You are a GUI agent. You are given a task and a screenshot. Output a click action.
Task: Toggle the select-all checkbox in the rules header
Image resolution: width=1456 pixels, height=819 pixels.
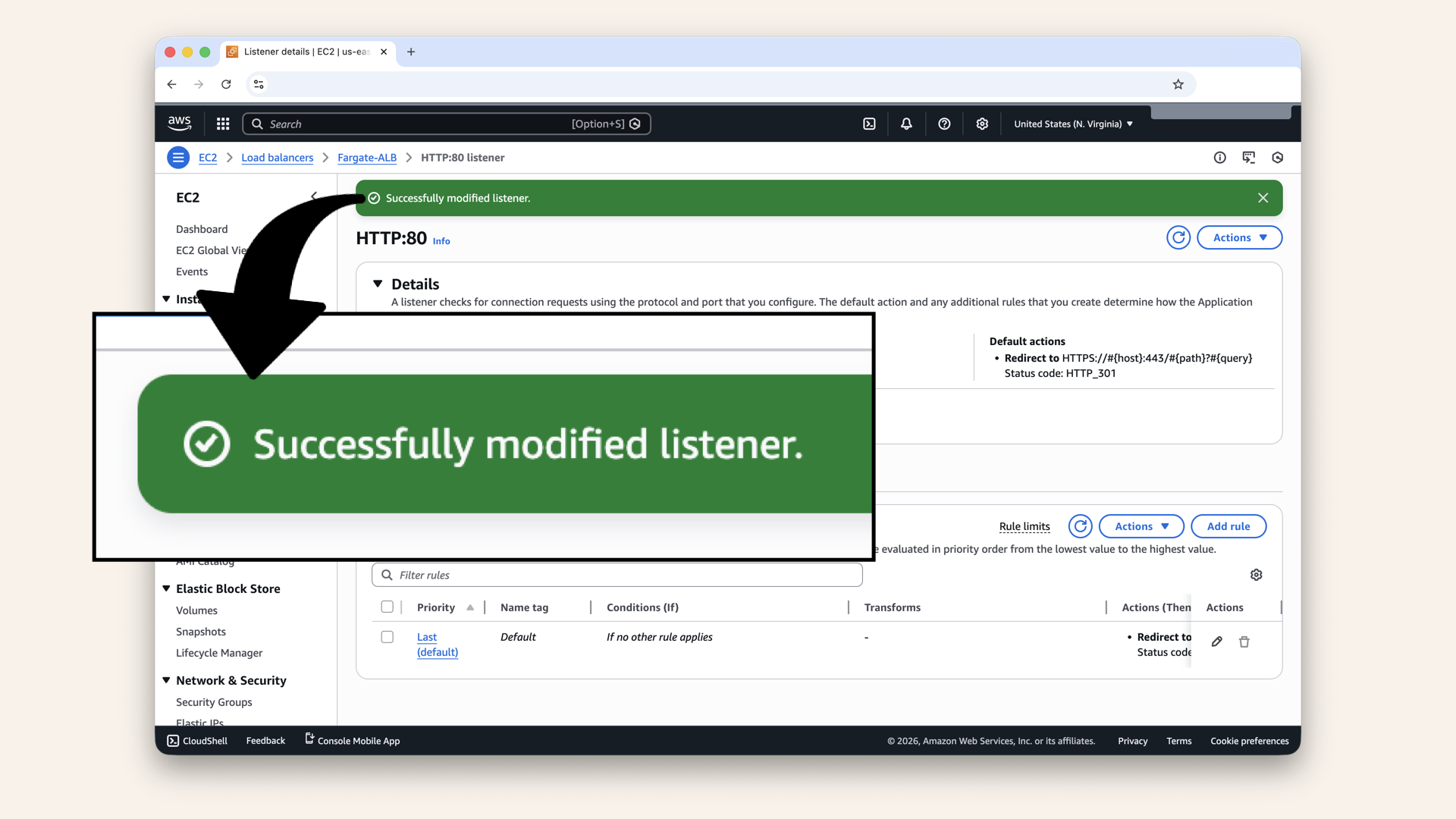(x=388, y=607)
